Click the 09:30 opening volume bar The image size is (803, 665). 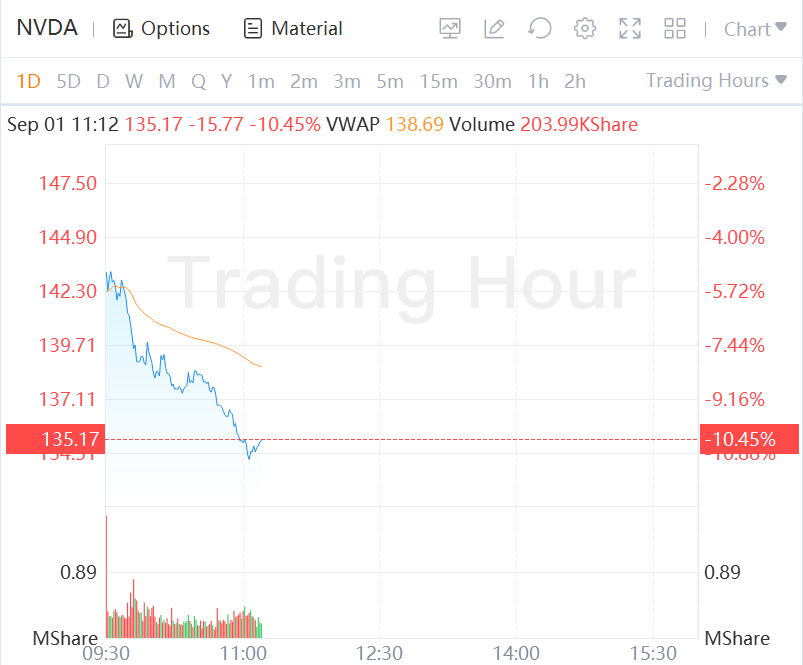coord(106,576)
